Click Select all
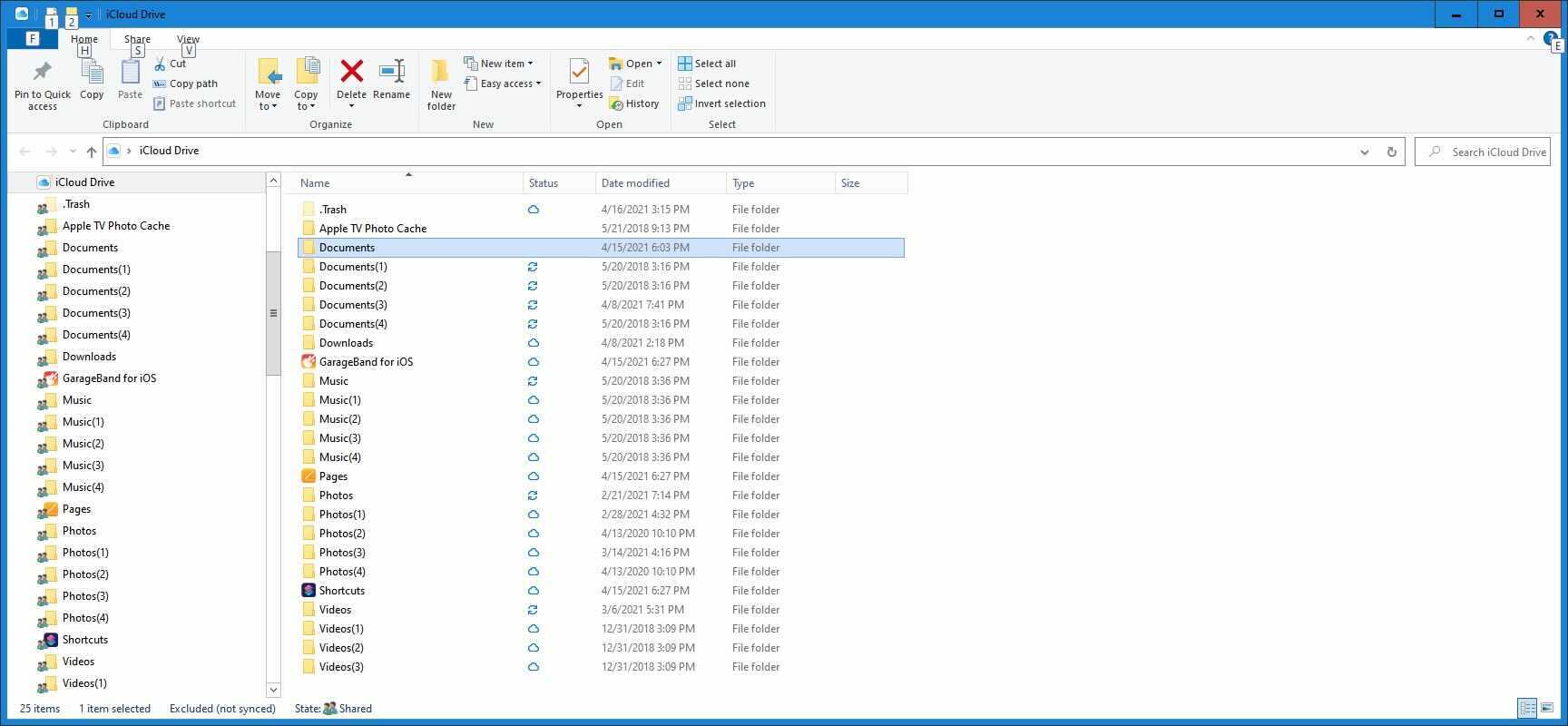Image resolution: width=1568 pixels, height=726 pixels. click(x=707, y=64)
